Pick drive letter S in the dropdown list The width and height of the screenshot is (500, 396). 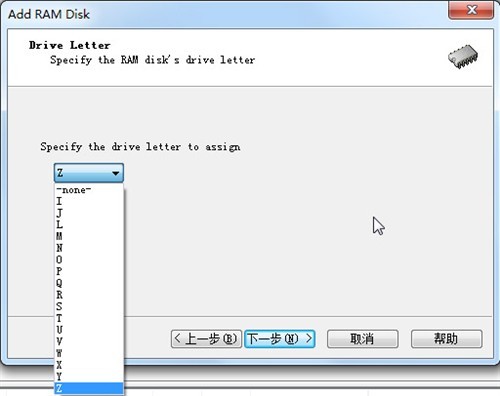pos(89,306)
